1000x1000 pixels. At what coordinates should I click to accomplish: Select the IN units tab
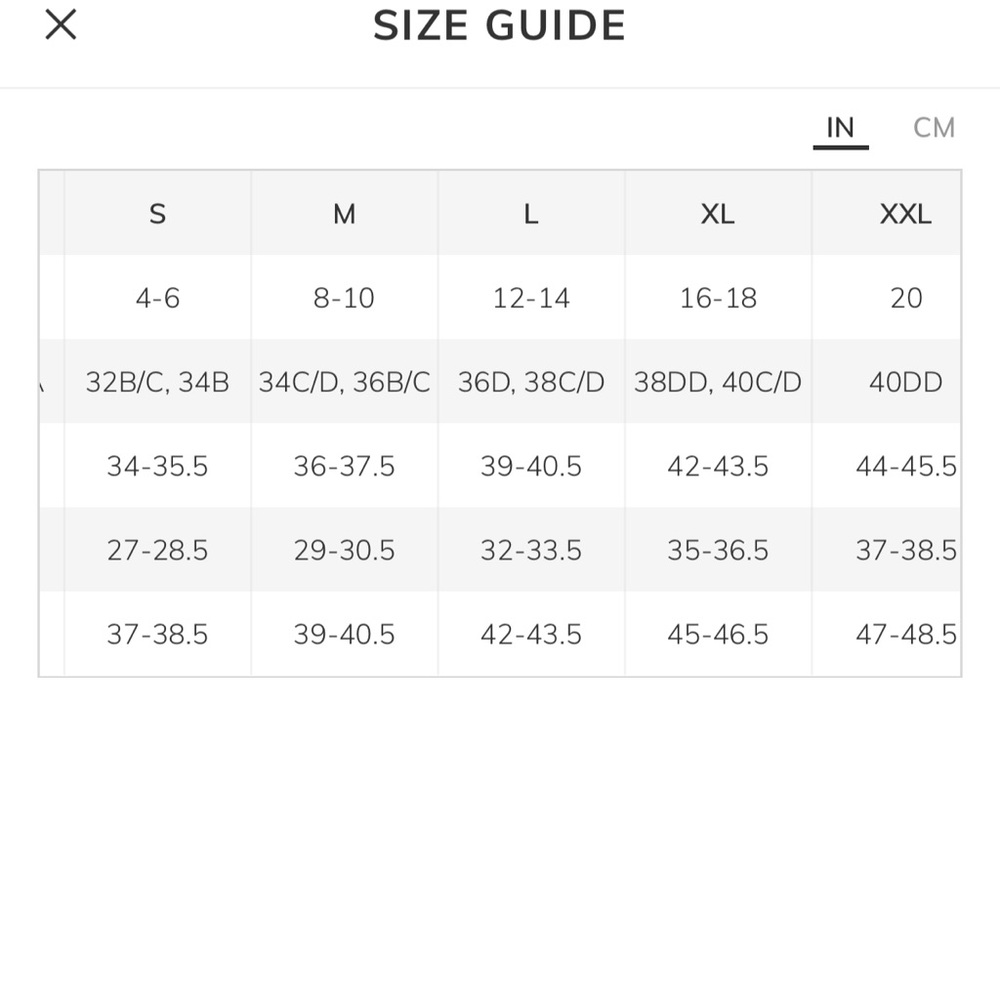841,128
